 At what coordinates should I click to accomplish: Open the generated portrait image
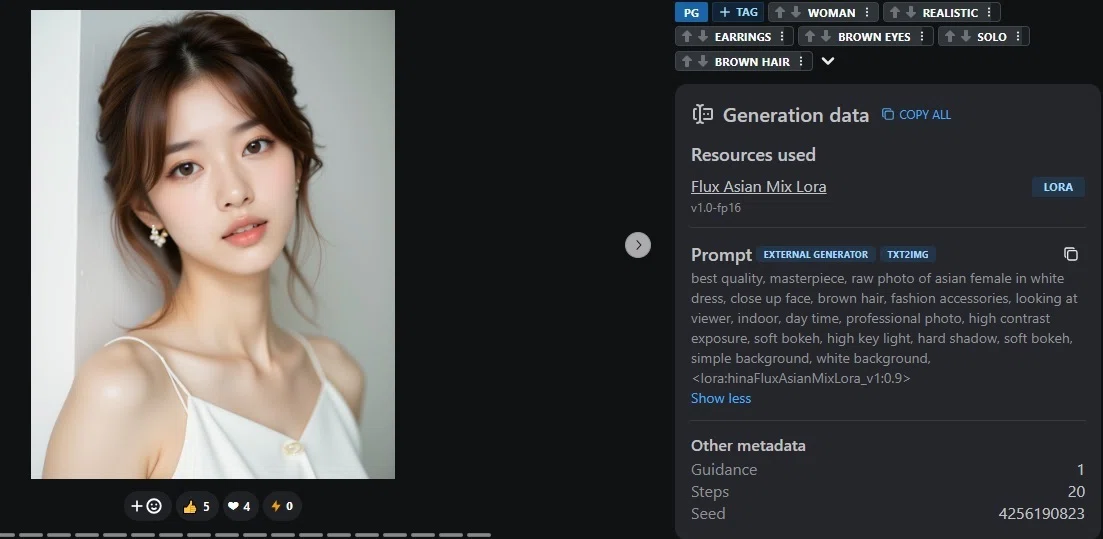click(x=212, y=244)
